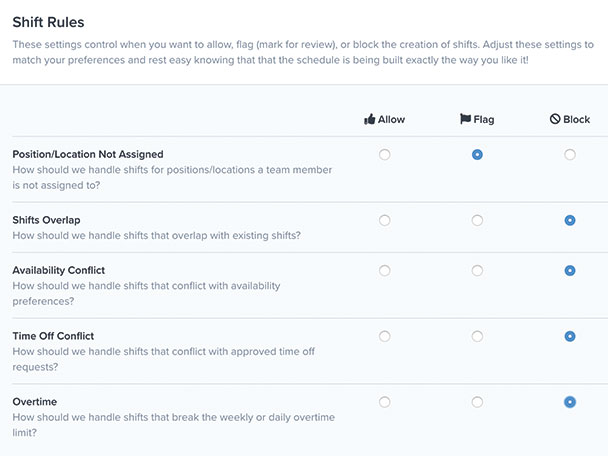Select Block for Position/Location Not Assigned
The height and width of the screenshot is (456, 608).
tap(570, 155)
